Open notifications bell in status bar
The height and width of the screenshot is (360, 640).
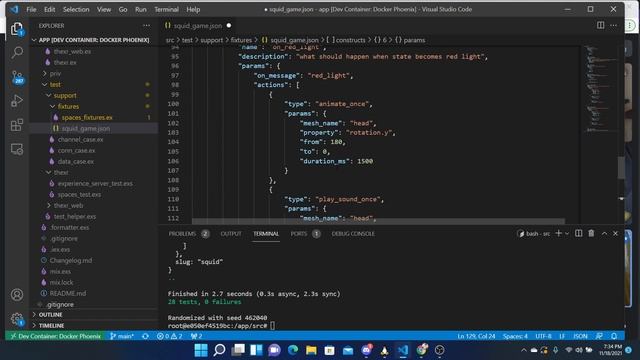614,336
